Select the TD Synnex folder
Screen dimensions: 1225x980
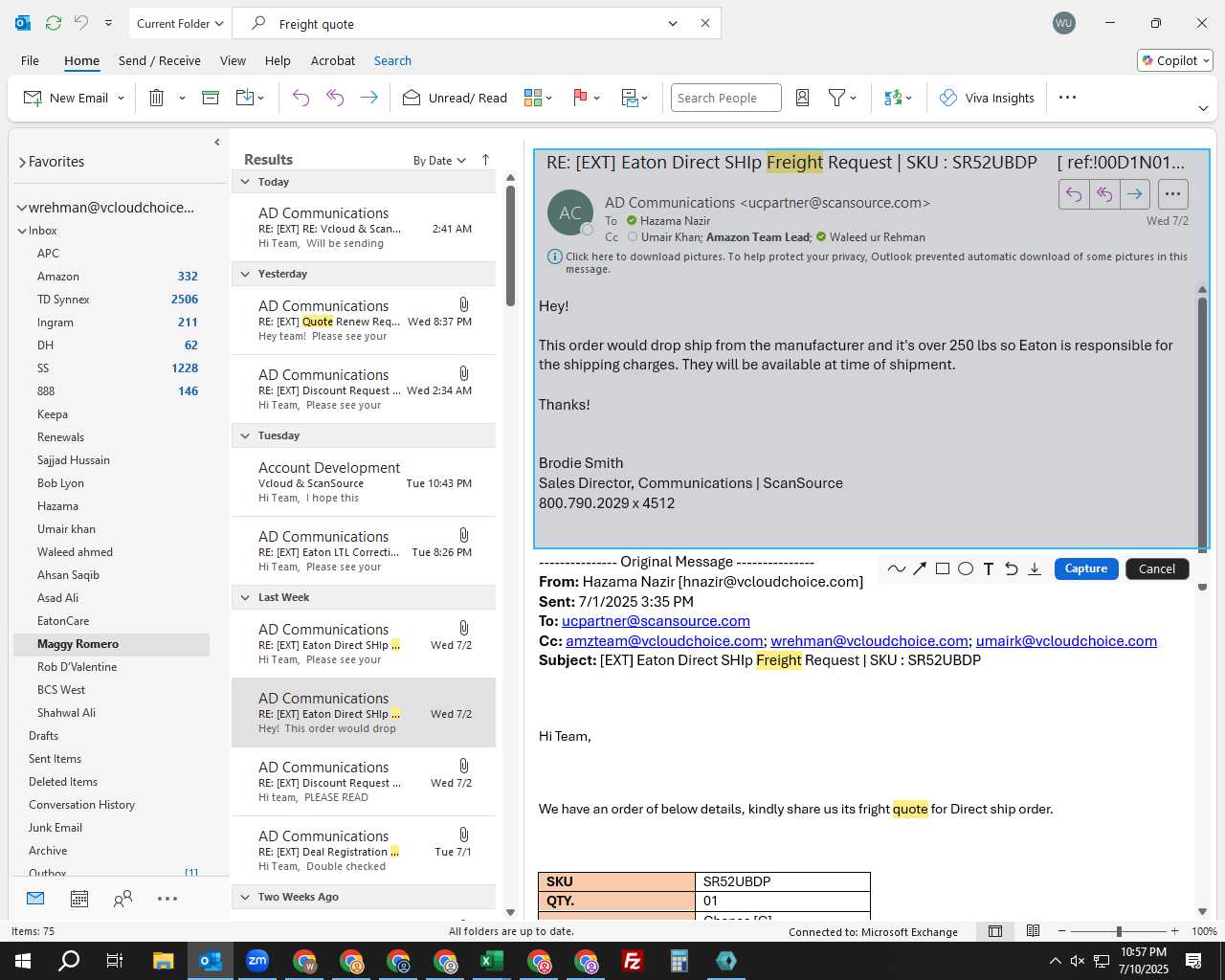pyautogui.click(x=63, y=300)
